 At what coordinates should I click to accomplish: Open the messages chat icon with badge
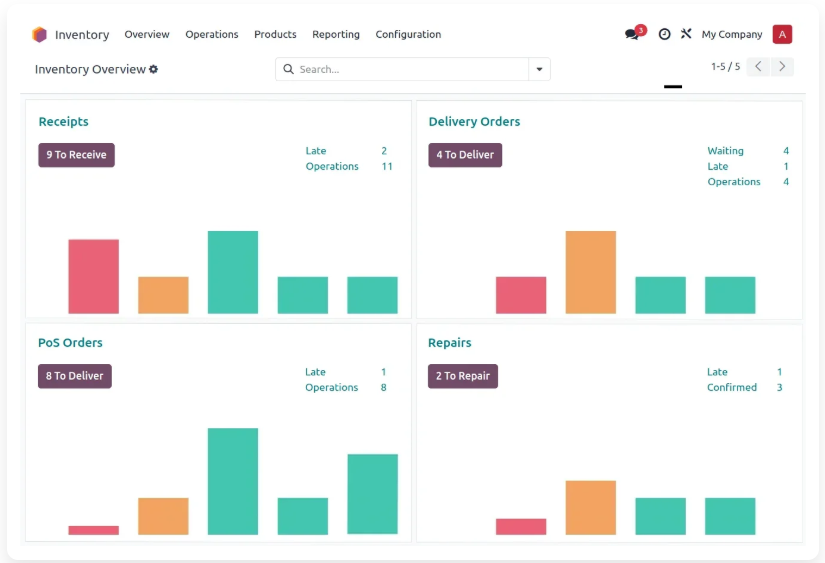click(635, 34)
